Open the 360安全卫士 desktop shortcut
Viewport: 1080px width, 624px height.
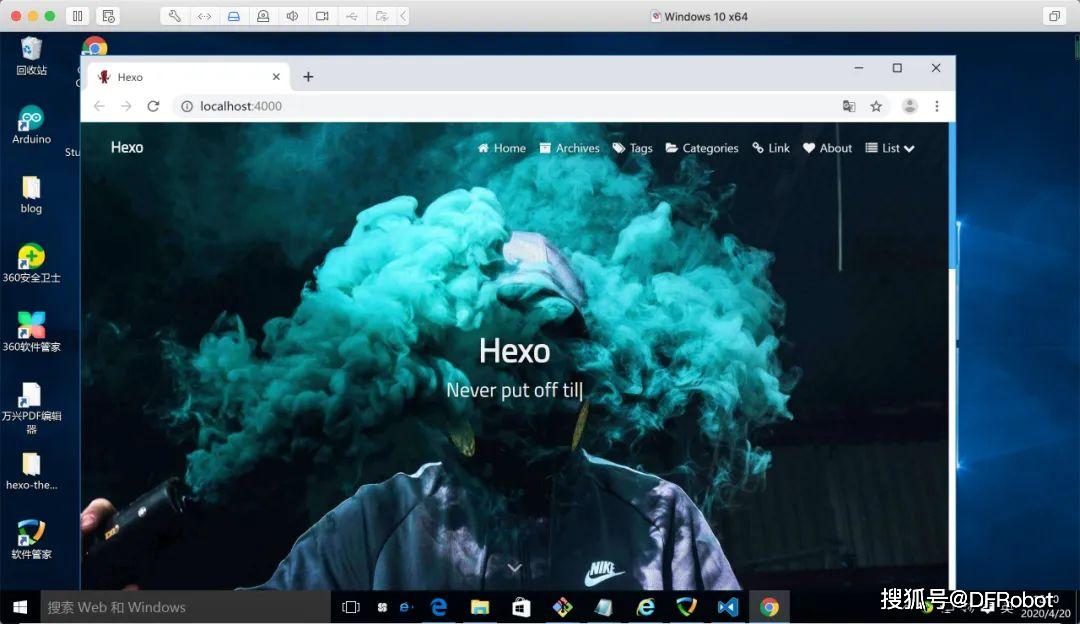31,264
